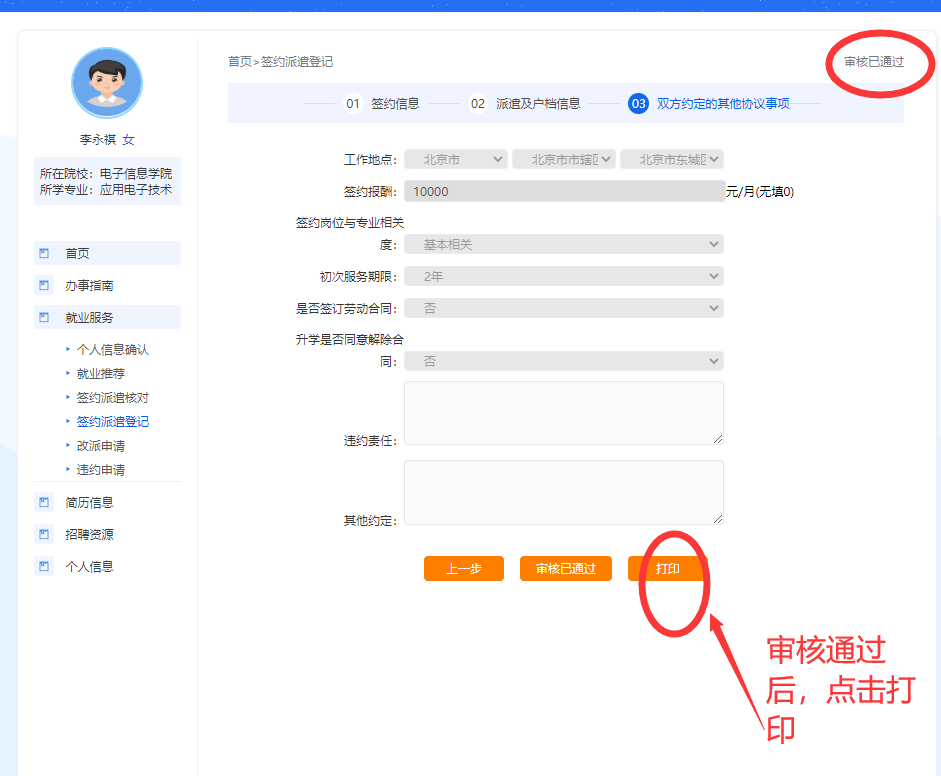Click the user avatar picture
Image resolution: width=941 pixels, height=776 pixels.
(x=107, y=83)
